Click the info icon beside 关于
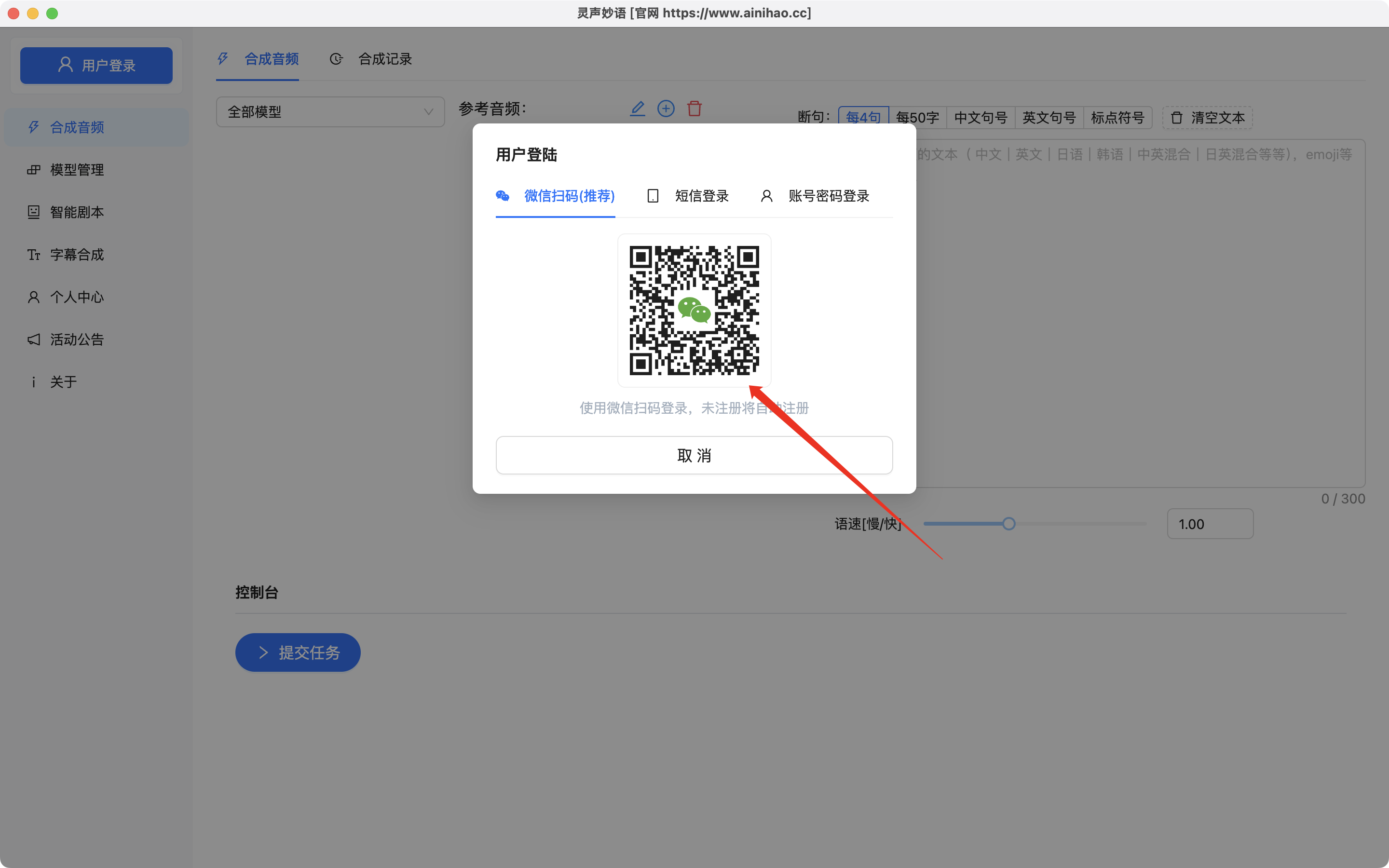The height and width of the screenshot is (868, 1389). tap(34, 382)
